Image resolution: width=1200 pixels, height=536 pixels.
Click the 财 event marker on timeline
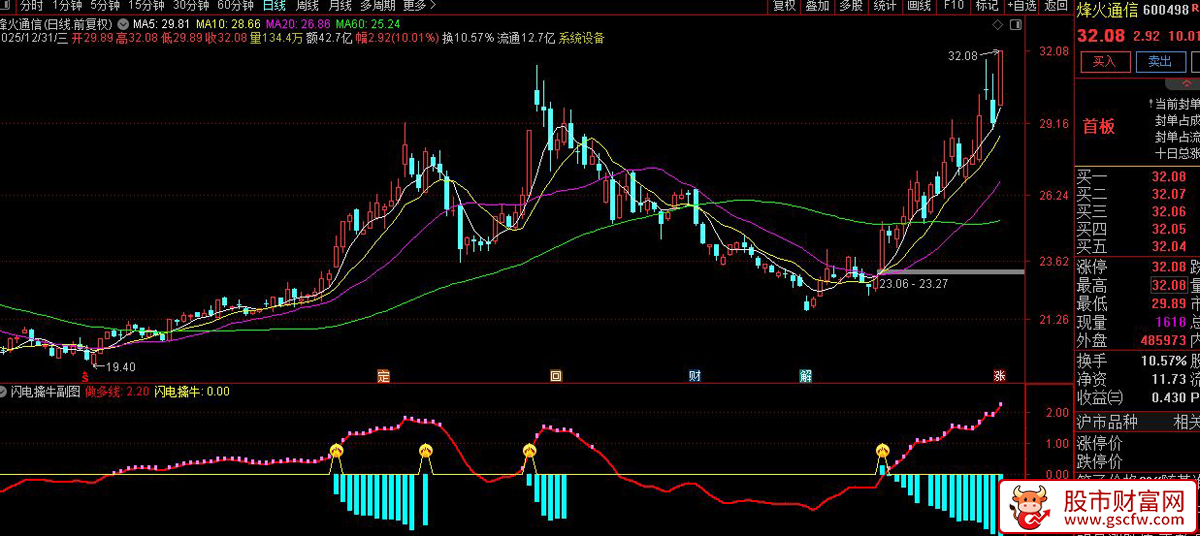[695, 376]
